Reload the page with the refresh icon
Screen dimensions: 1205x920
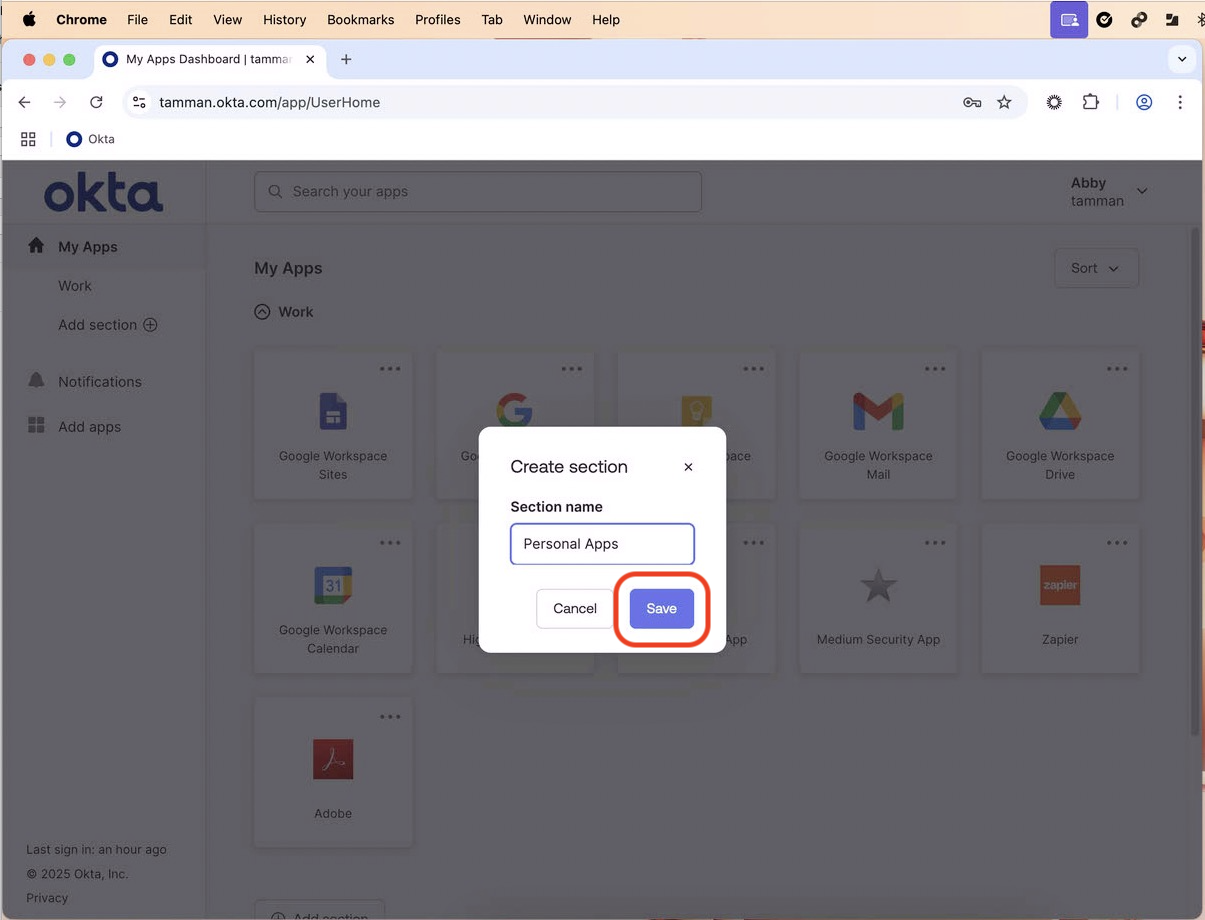96,102
